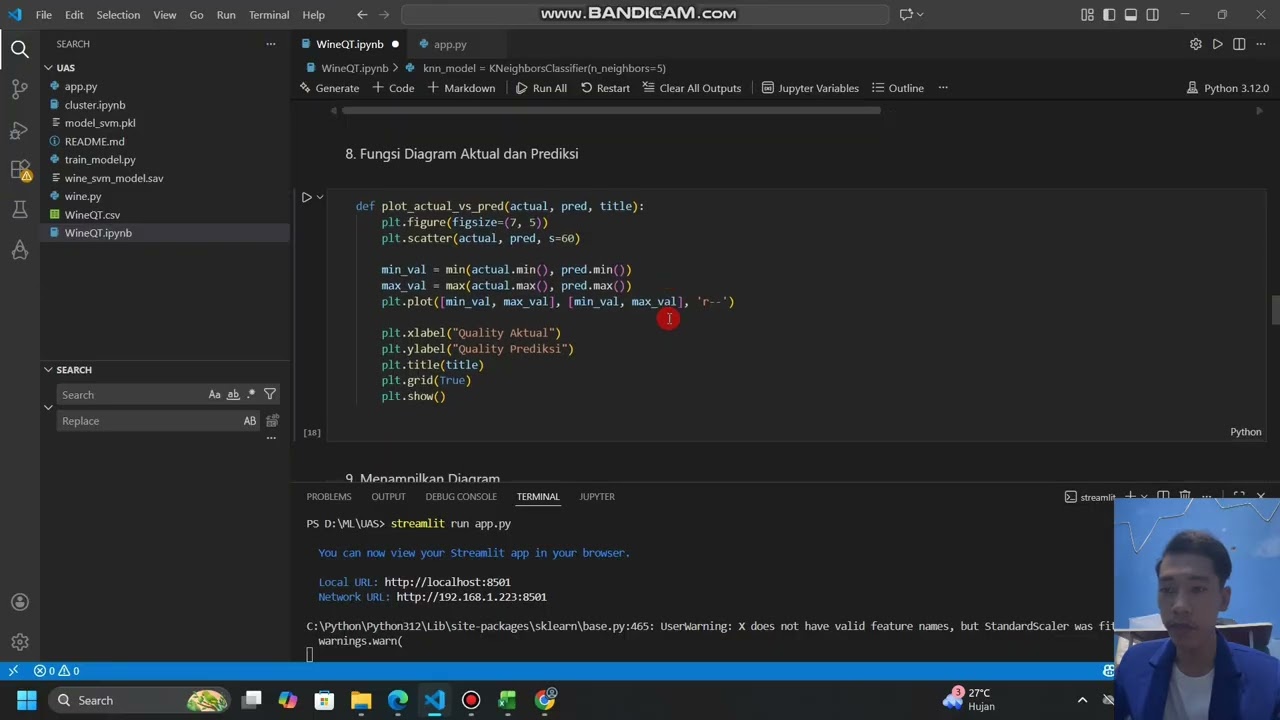Open wine_svm_model.sav in the explorer

[113, 178]
